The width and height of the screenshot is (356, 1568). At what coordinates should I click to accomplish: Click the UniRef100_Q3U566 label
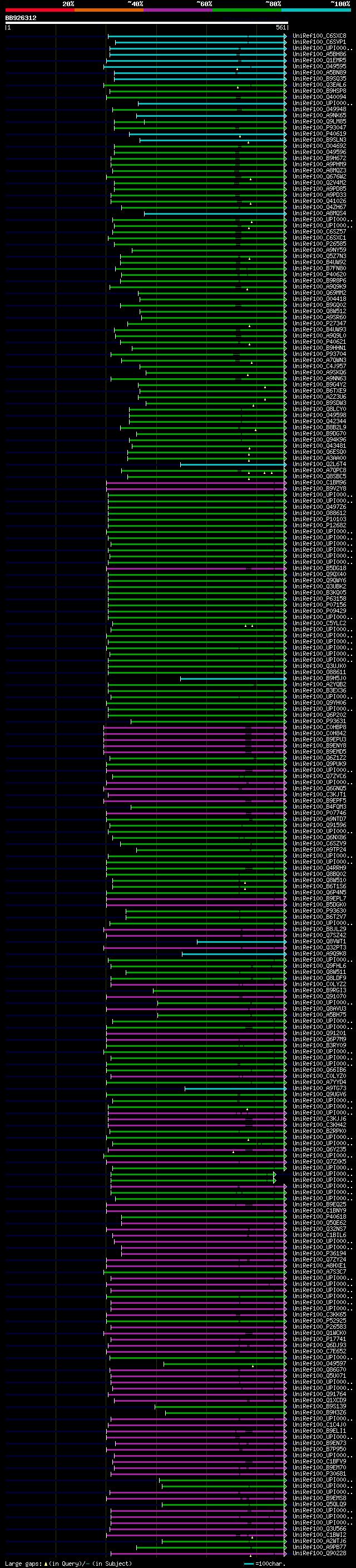pyautogui.click(x=319, y=1529)
